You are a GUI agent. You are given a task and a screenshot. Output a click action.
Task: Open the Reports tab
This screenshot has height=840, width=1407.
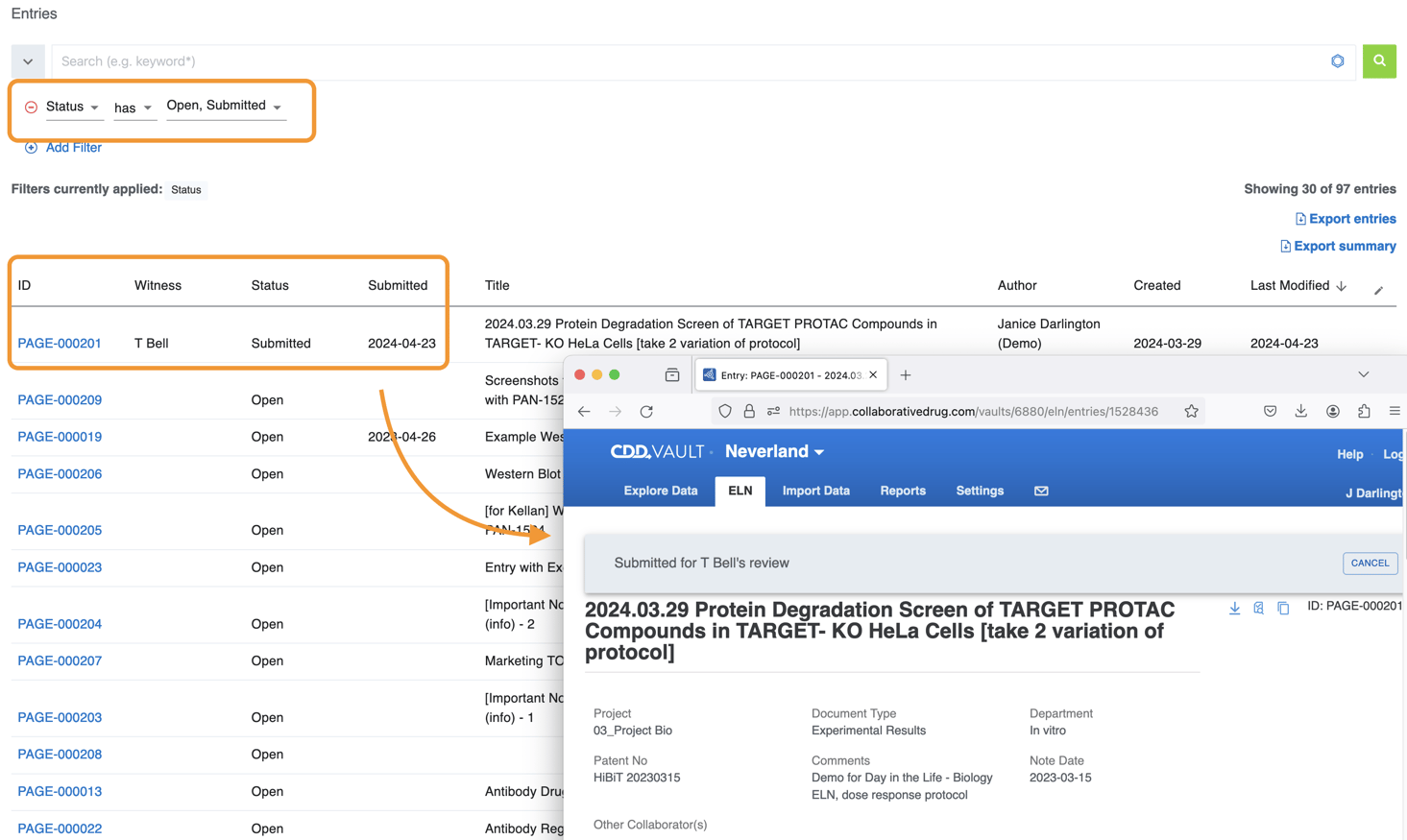(902, 491)
